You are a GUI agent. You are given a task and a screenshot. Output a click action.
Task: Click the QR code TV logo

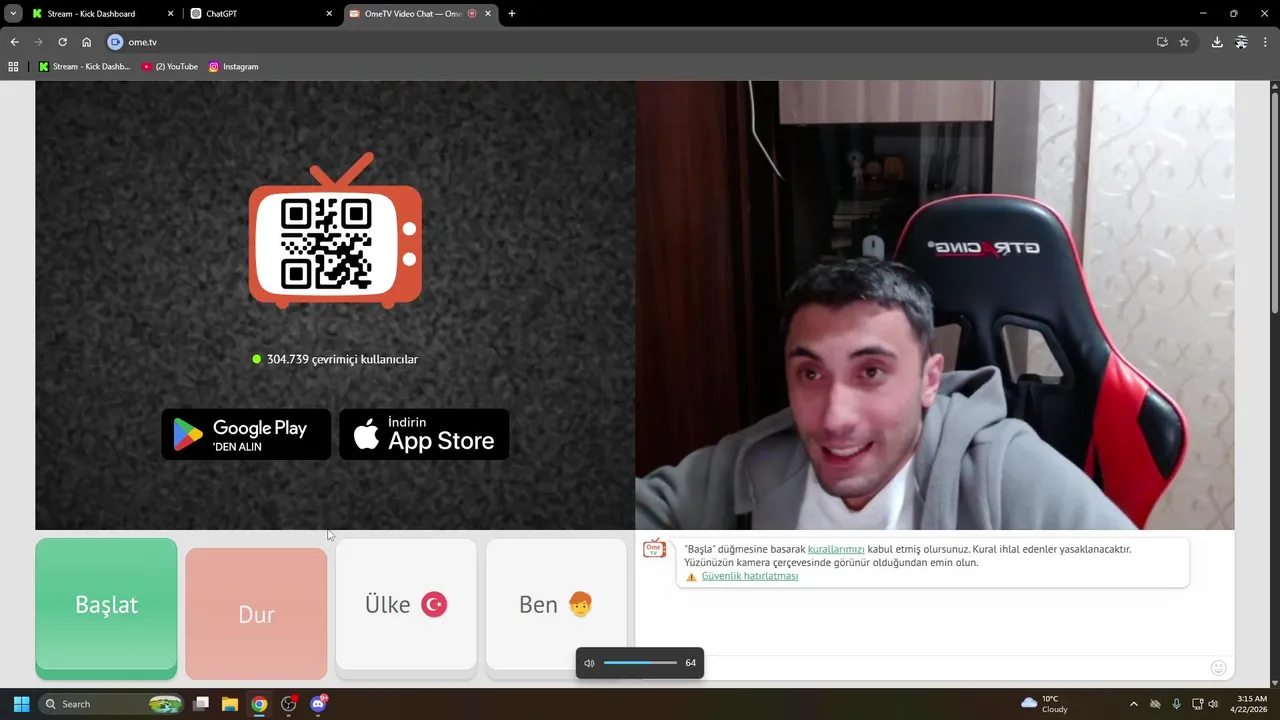[335, 231]
